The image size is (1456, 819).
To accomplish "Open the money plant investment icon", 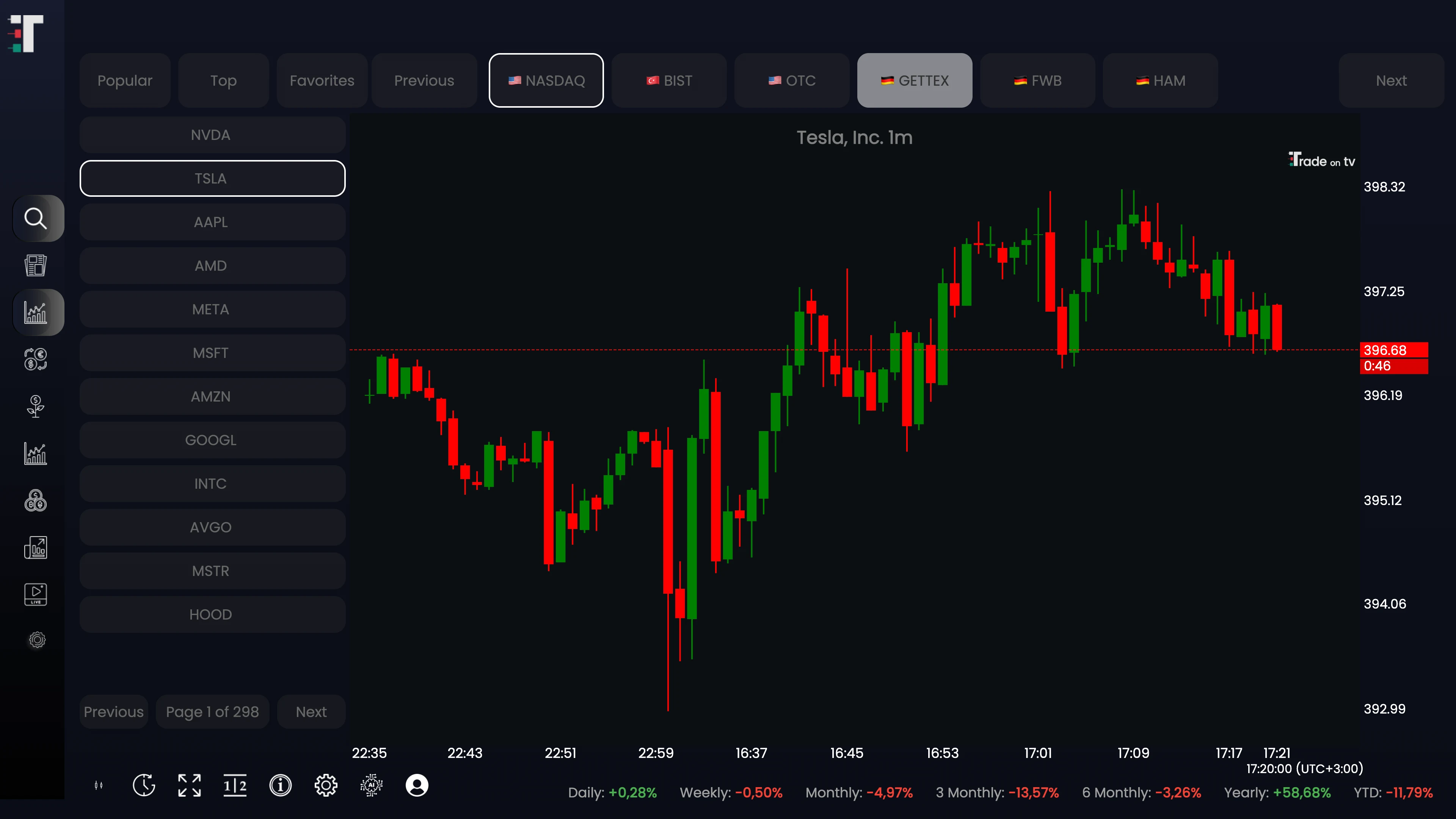I will pyautogui.click(x=36, y=406).
